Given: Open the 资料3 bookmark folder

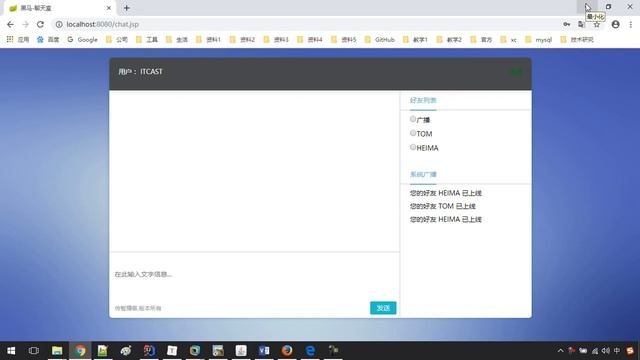Looking at the screenshot, I should pyautogui.click(x=276, y=40).
